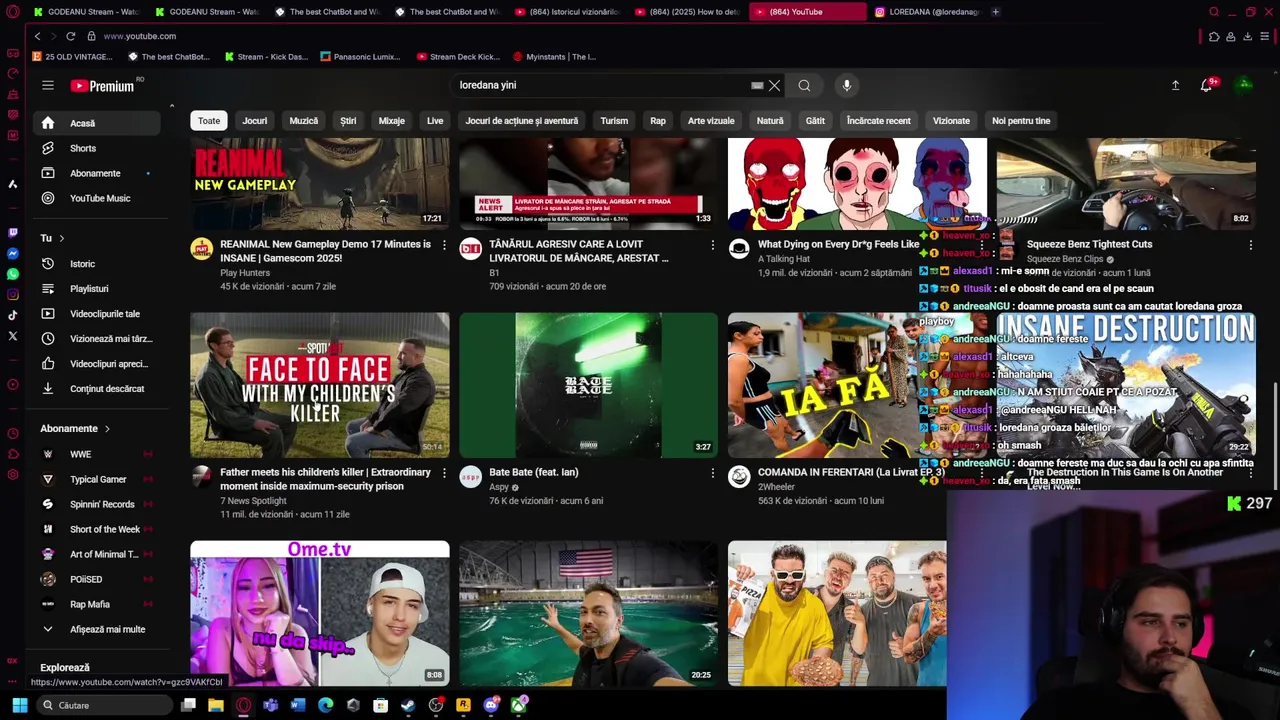Collapse sidebar with the up caret

(171, 106)
